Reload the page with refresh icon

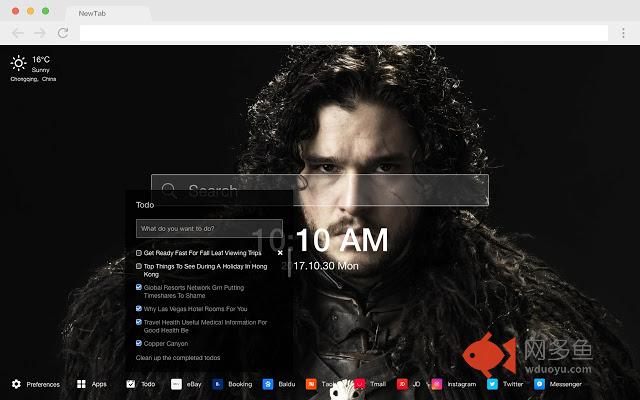point(63,33)
